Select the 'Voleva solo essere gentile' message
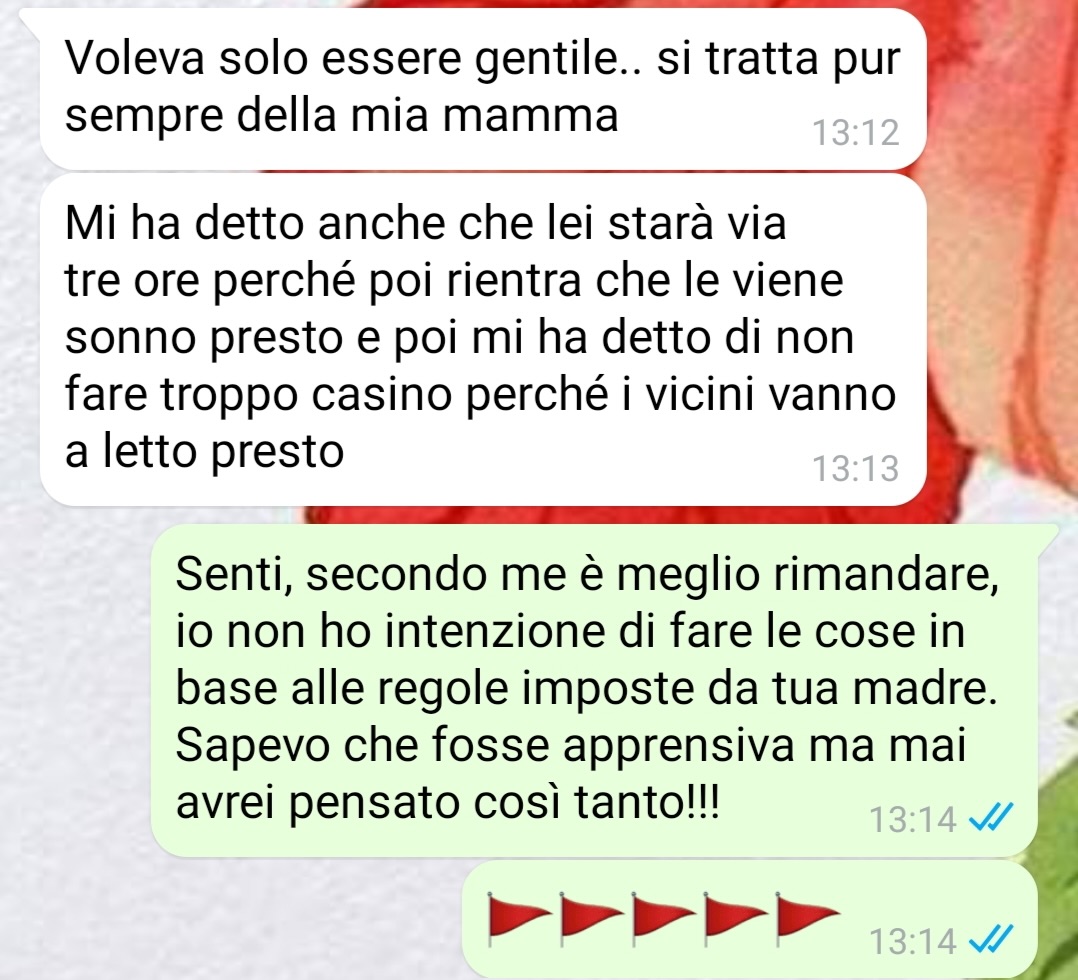Image resolution: width=1078 pixels, height=980 pixels. click(x=483, y=89)
